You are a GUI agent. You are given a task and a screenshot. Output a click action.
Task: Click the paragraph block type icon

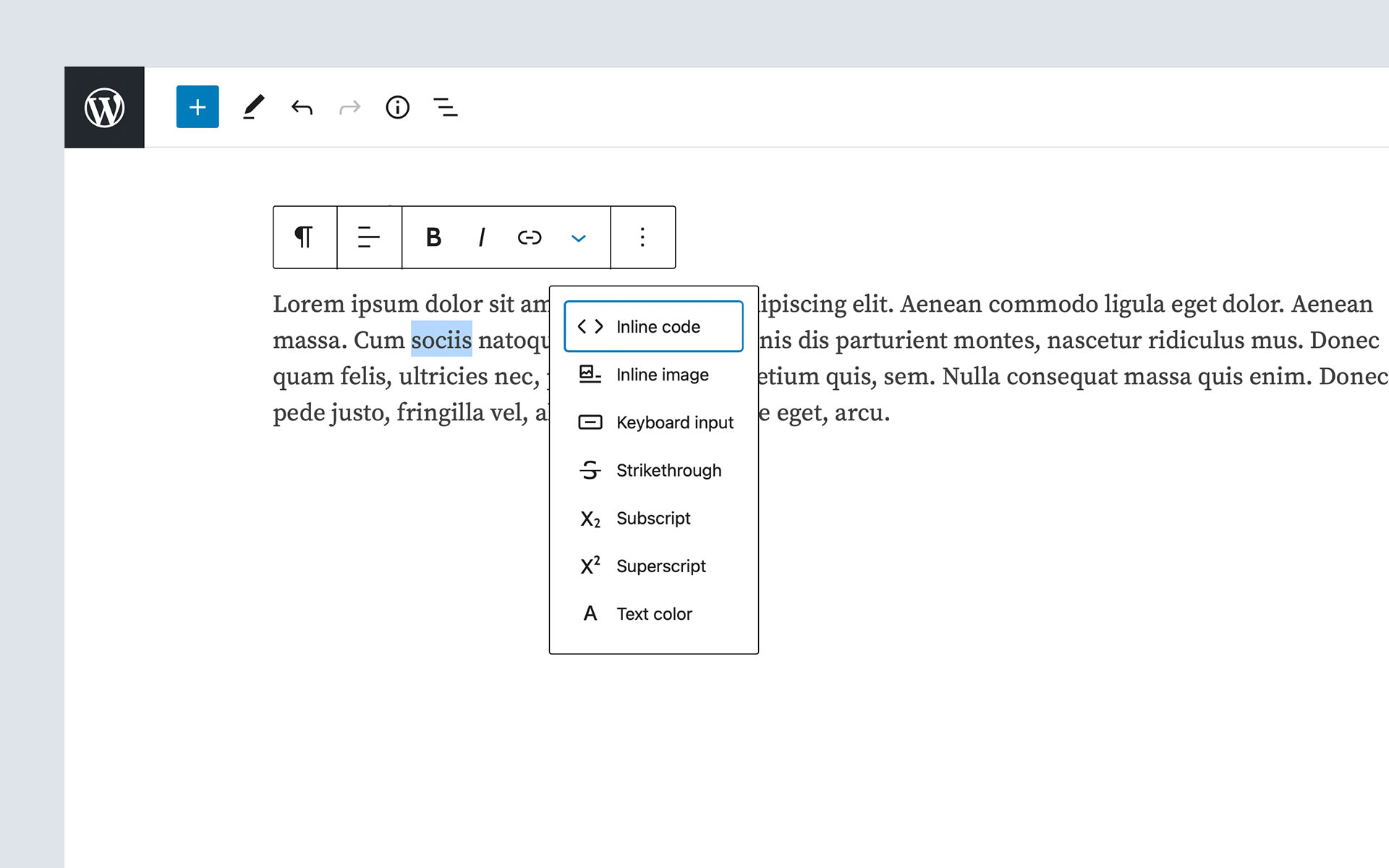(x=305, y=237)
